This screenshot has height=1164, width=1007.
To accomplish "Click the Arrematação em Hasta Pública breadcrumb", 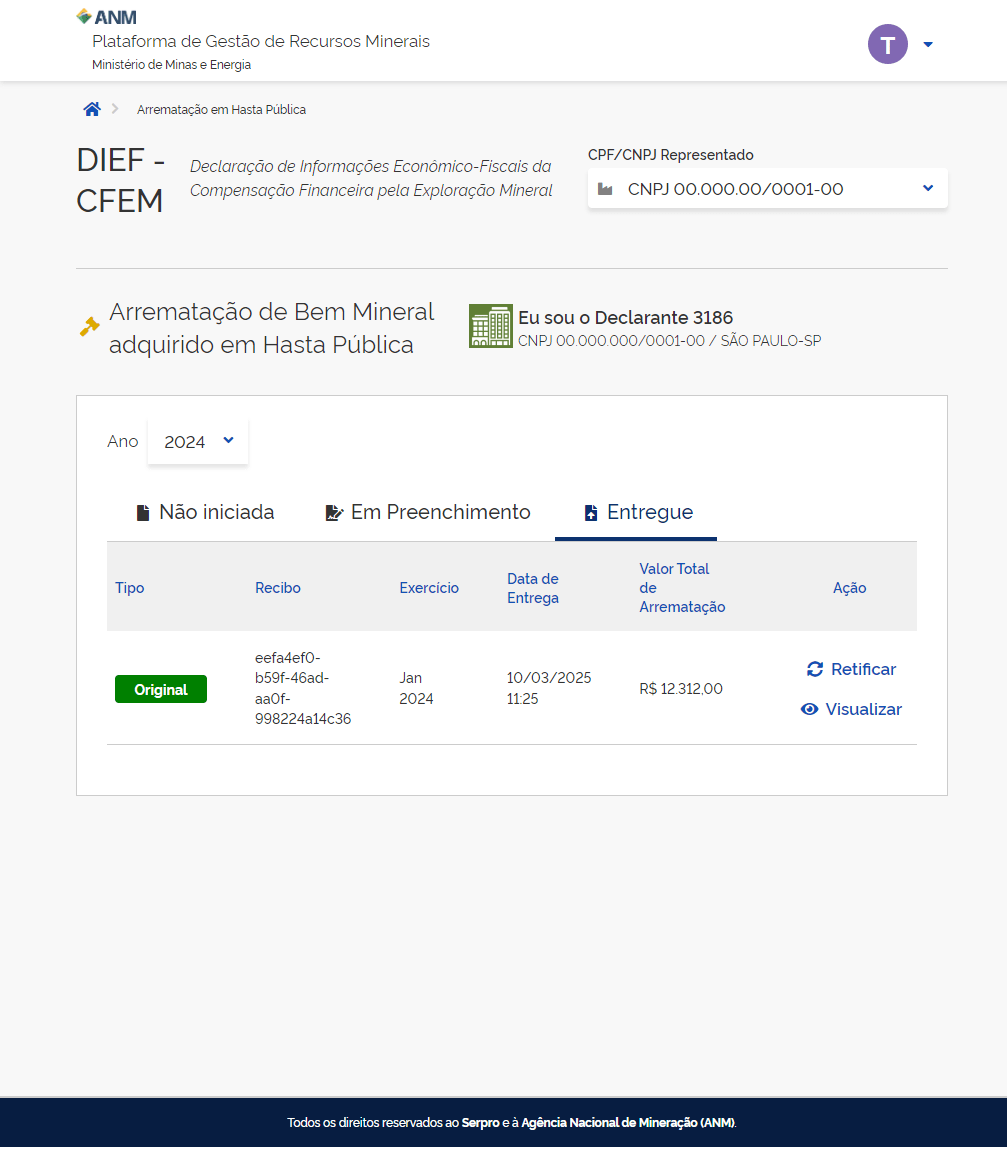I will coord(221,110).
